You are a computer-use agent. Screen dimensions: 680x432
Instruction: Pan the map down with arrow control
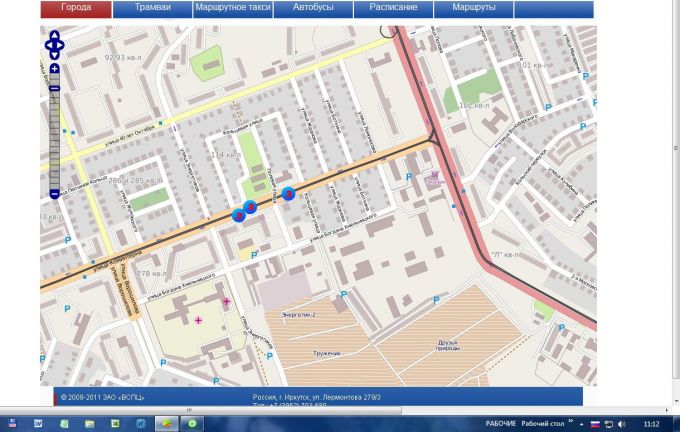[55, 53]
